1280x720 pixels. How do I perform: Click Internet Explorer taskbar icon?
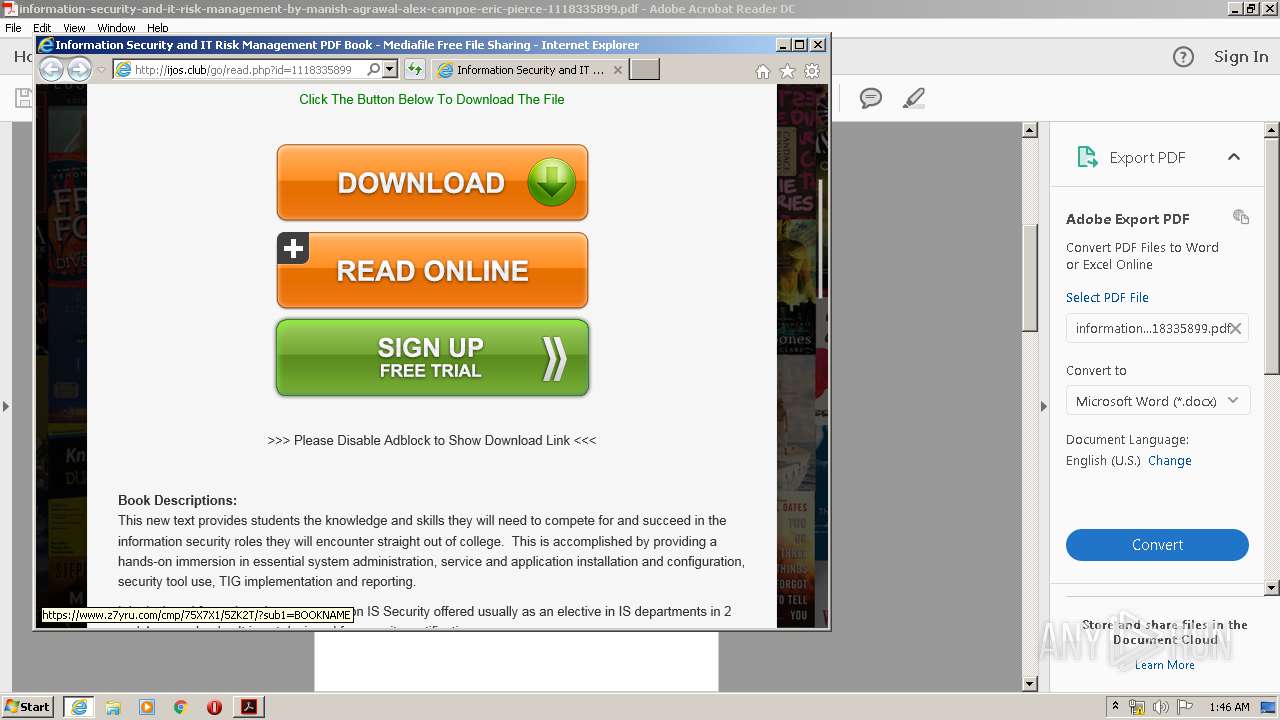click(x=79, y=707)
